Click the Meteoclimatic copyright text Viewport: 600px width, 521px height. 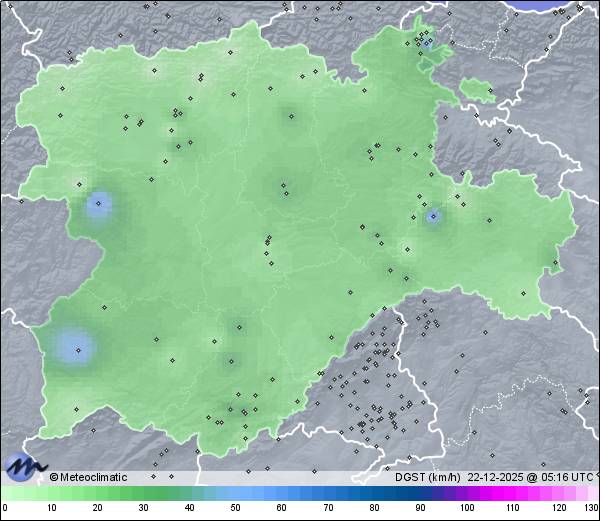89,477
